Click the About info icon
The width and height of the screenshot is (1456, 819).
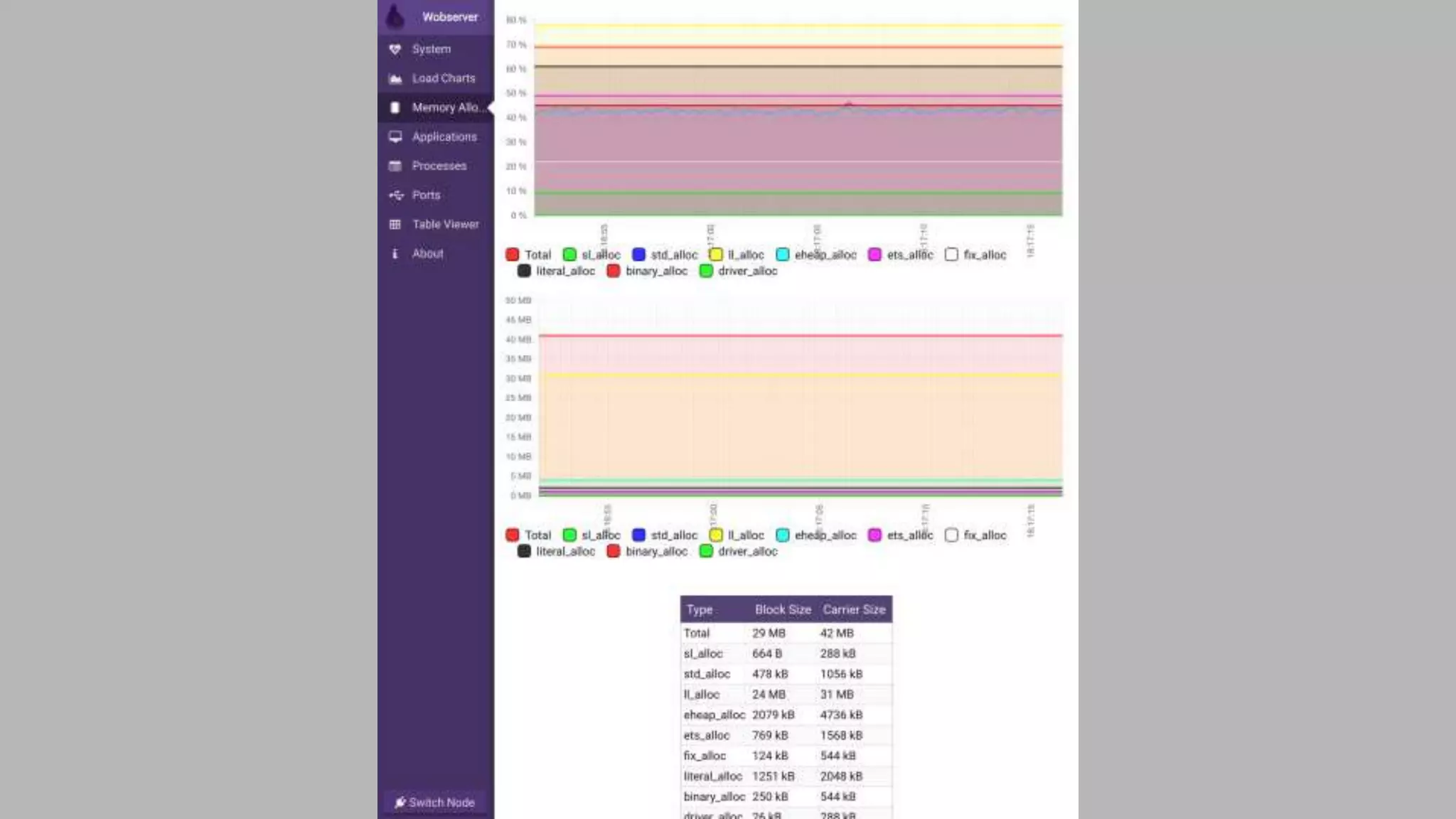(x=395, y=253)
